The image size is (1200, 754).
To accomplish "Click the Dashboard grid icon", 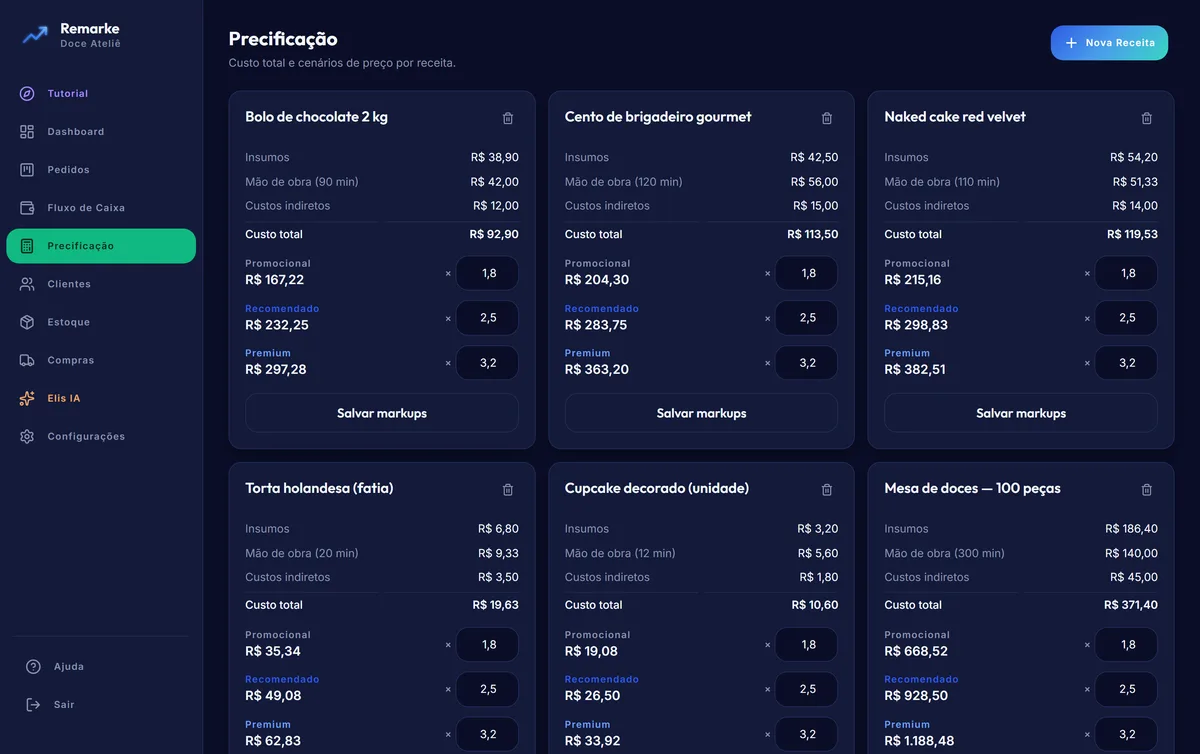I will click(27, 132).
